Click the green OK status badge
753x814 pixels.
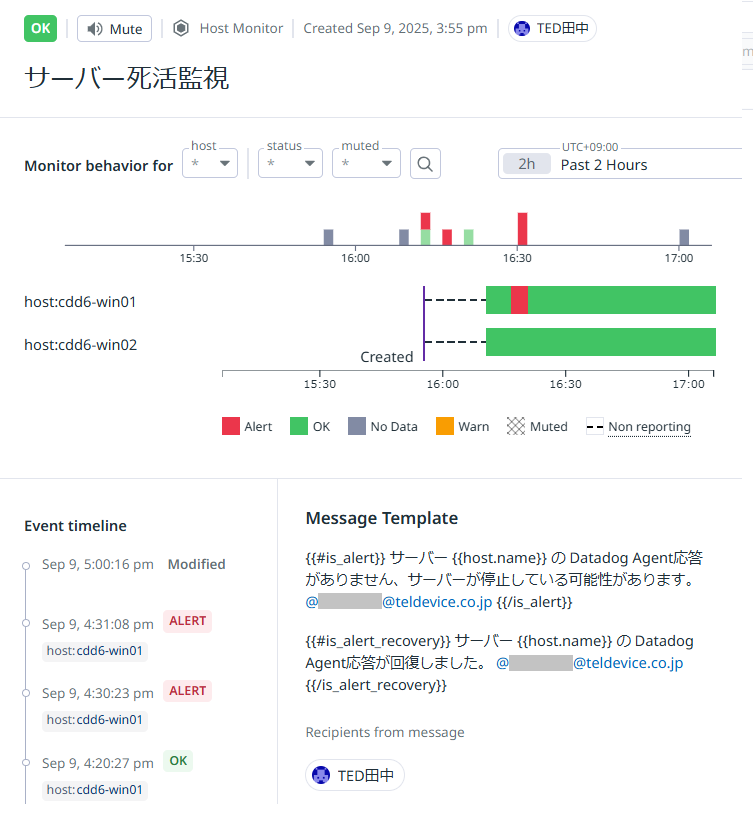[x=41, y=28]
